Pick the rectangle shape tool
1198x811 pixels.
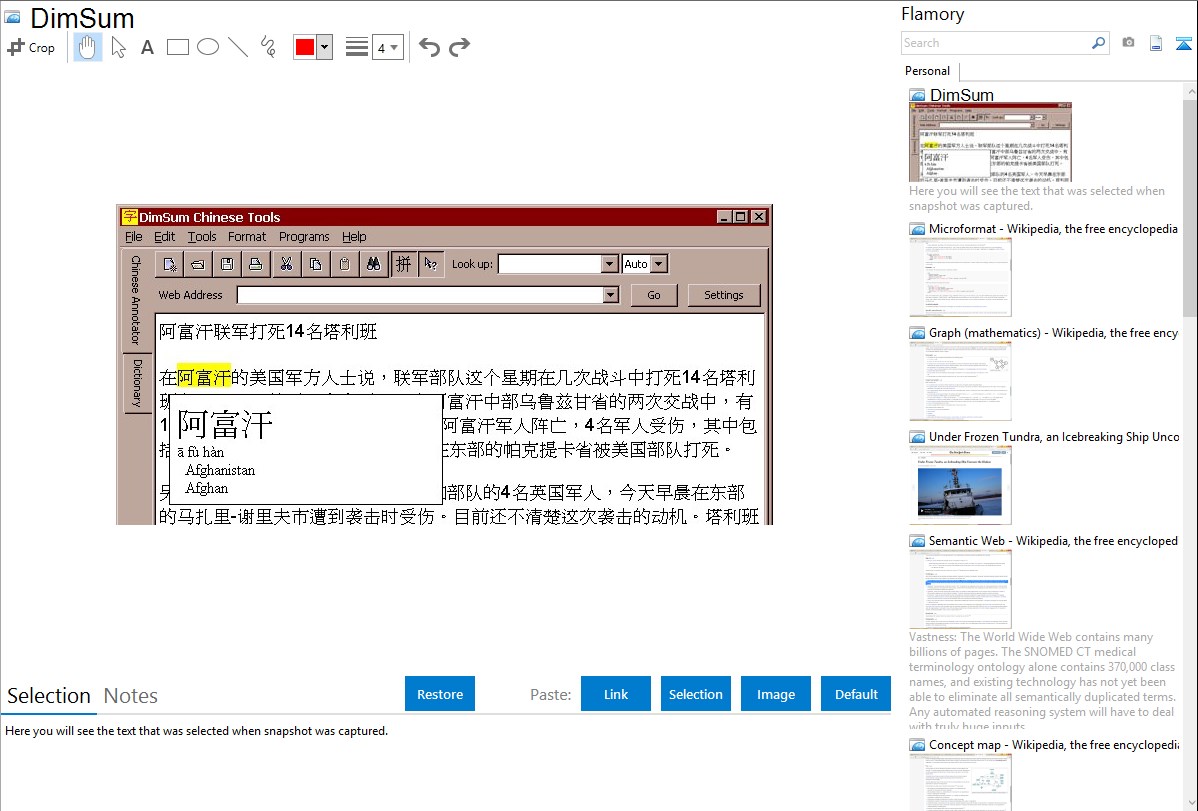[177, 47]
